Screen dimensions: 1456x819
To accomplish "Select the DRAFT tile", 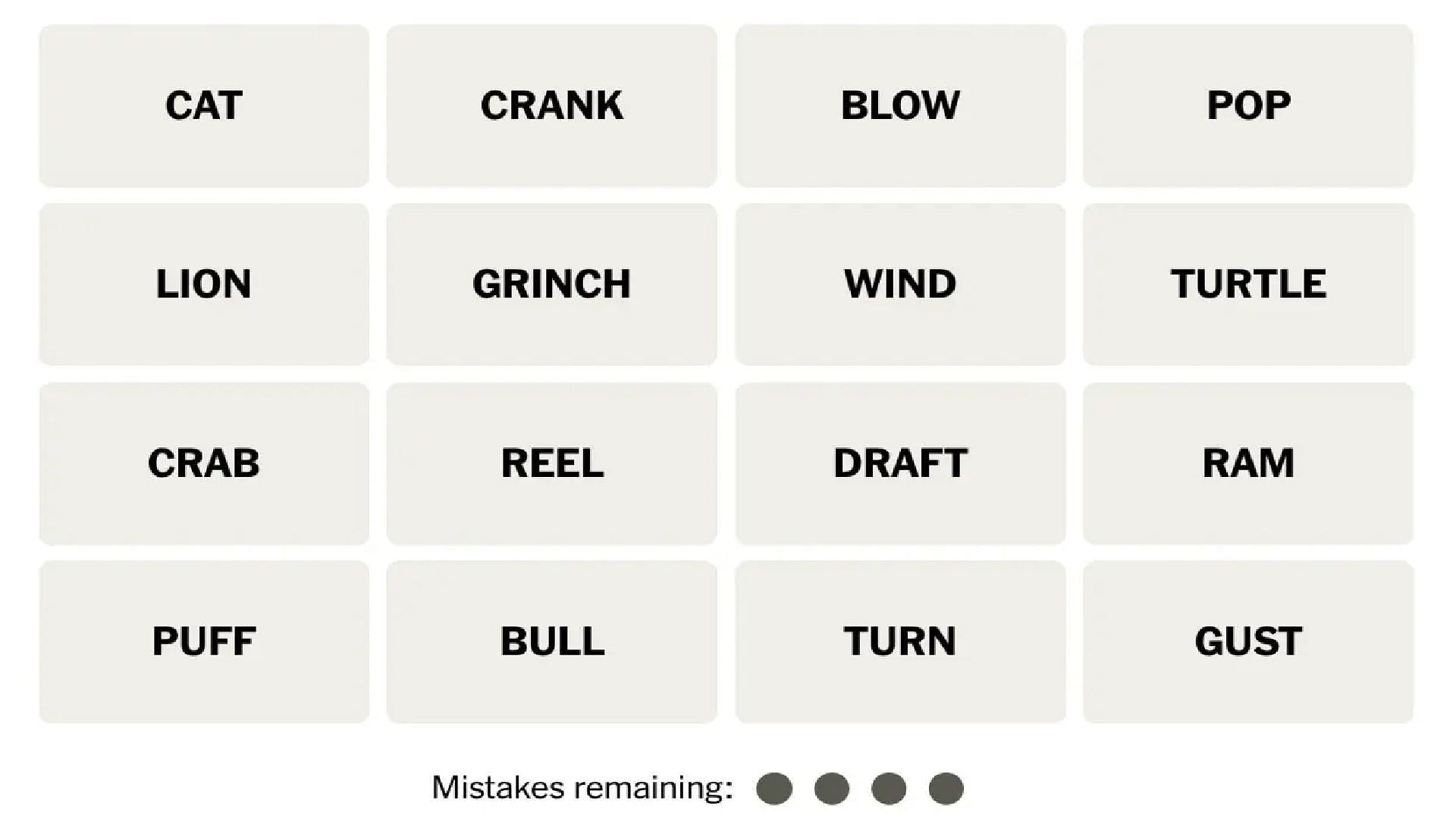I will pos(899,462).
